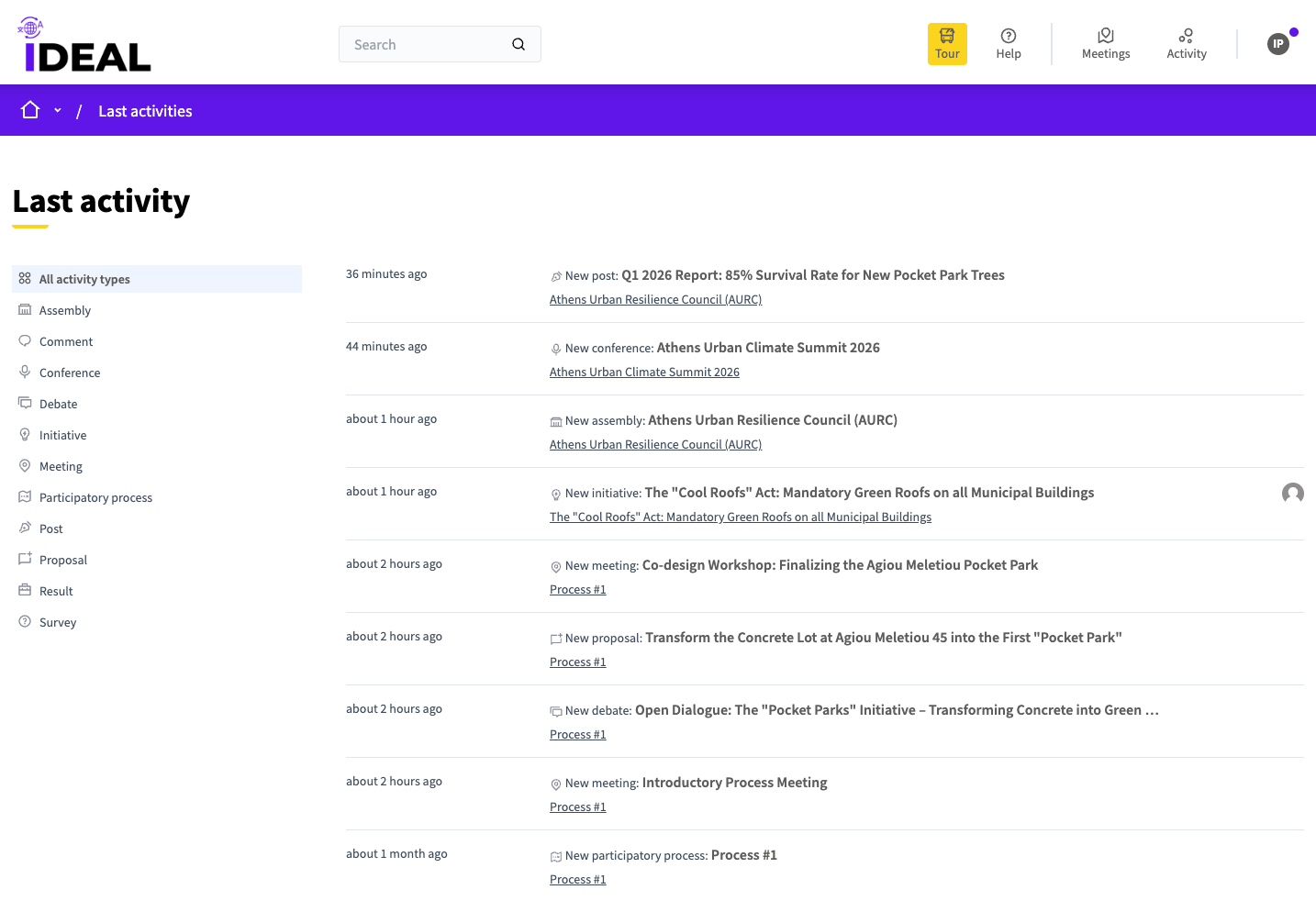Click the author avatar beside Cool Roofs initiative
Viewport: 1316px width, 912px height.
click(1292, 494)
